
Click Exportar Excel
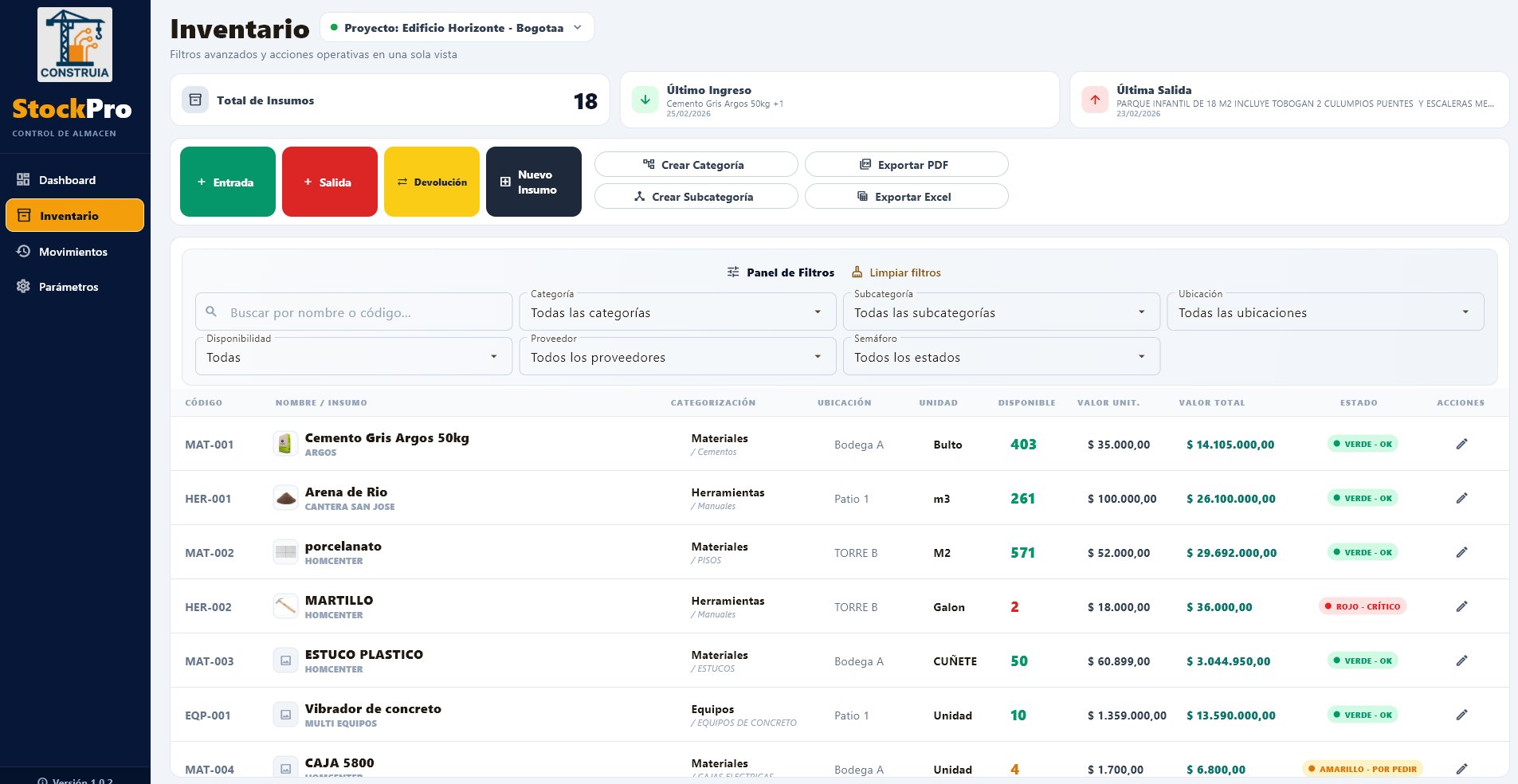point(907,196)
